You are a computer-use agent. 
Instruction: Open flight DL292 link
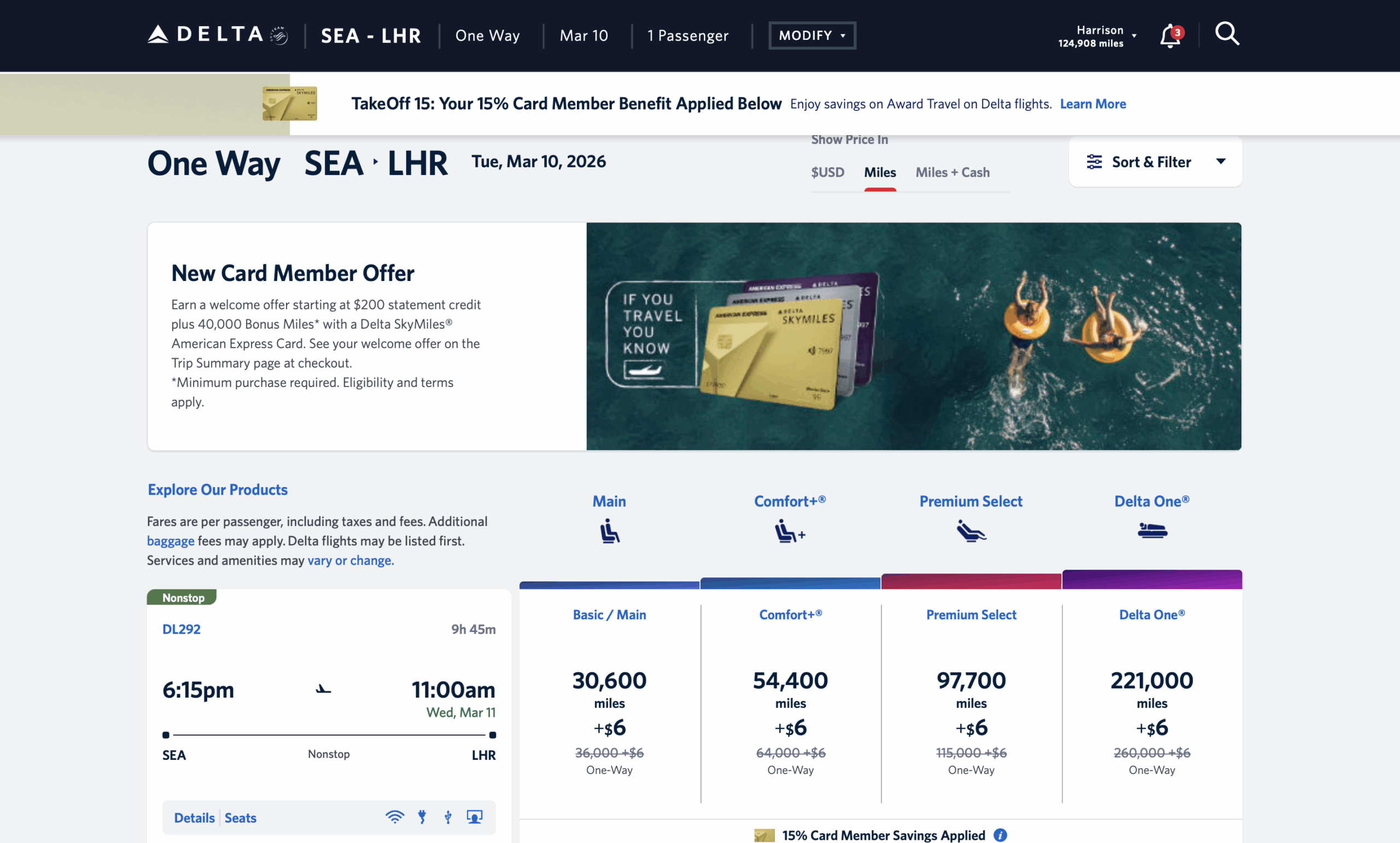point(181,629)
